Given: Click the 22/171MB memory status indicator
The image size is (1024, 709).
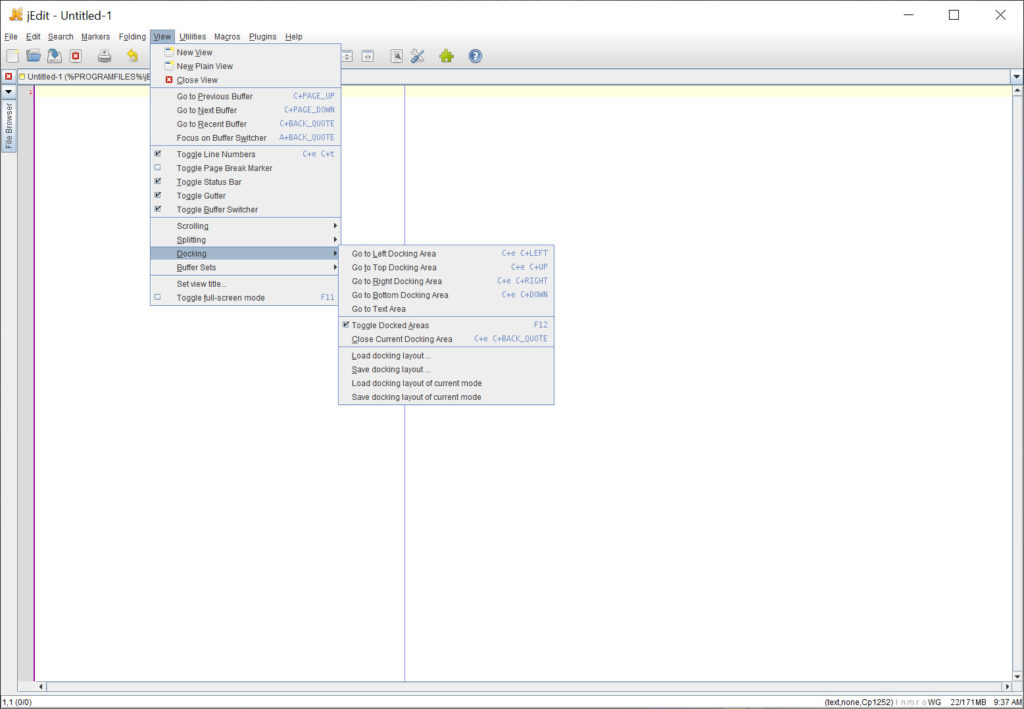Looking at the screenshot, I should (968, 702).
